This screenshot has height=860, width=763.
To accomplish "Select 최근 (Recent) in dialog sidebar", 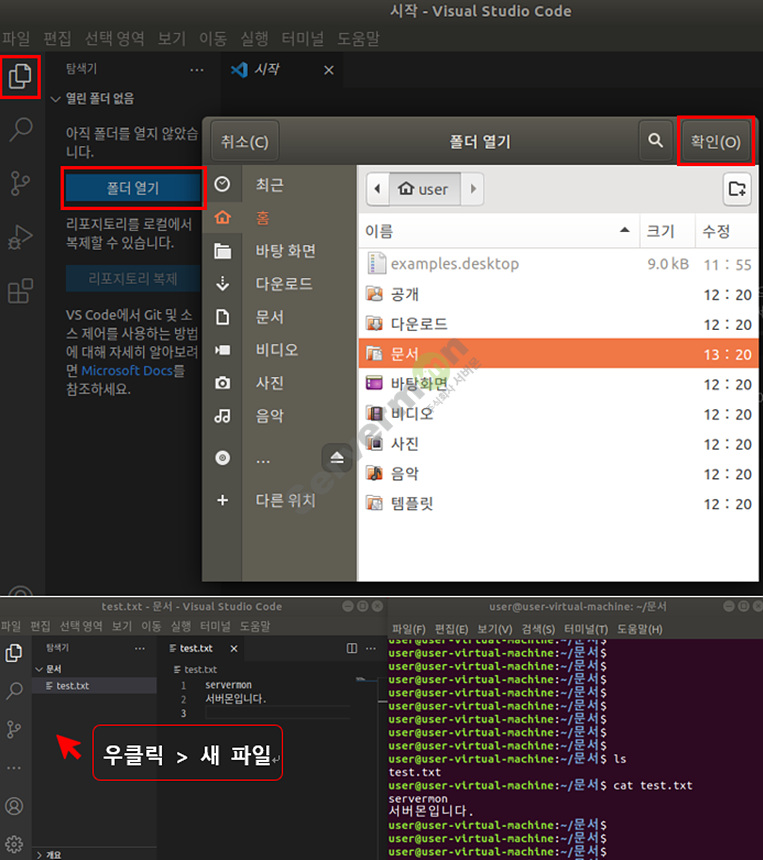I will (280, 184).
